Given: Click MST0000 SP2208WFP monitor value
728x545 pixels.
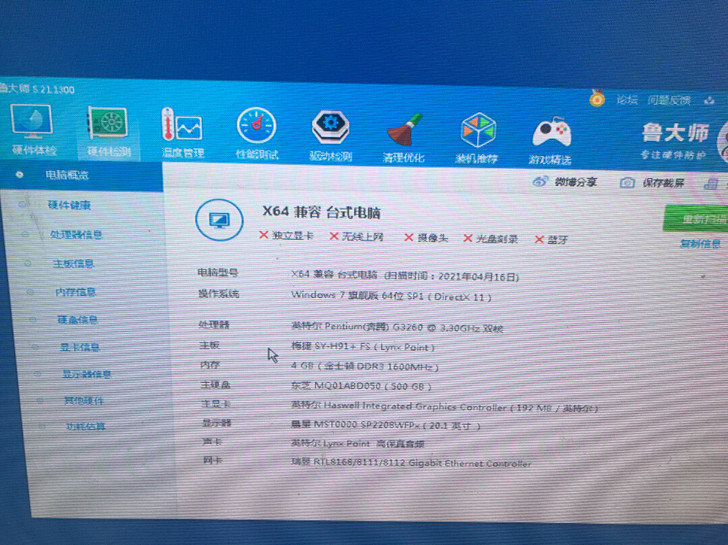Looking at the screenshot, I should click(x=385, y=425).
